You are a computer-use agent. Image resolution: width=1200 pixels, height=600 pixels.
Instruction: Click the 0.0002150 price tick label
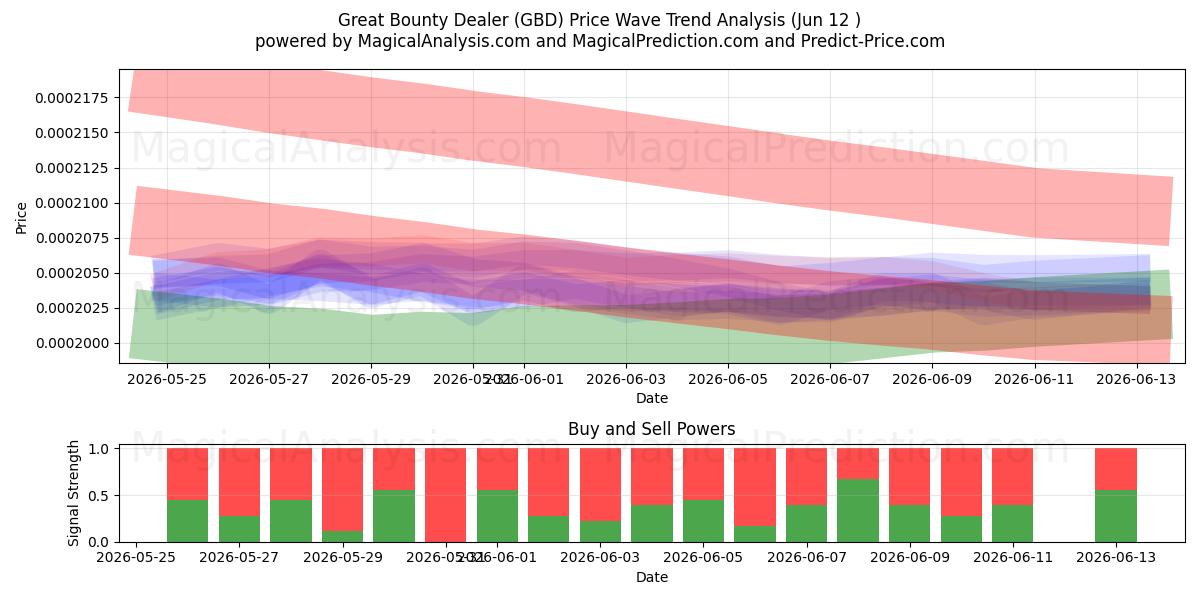73,133
